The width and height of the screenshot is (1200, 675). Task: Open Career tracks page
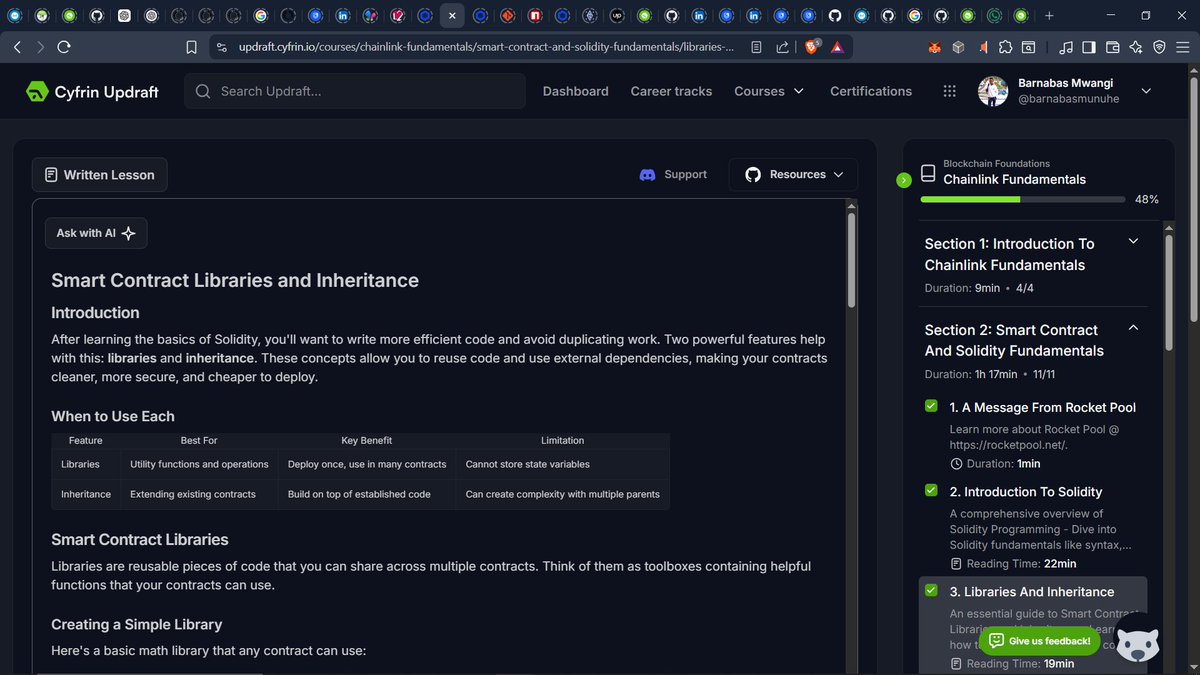click(671, 91)
